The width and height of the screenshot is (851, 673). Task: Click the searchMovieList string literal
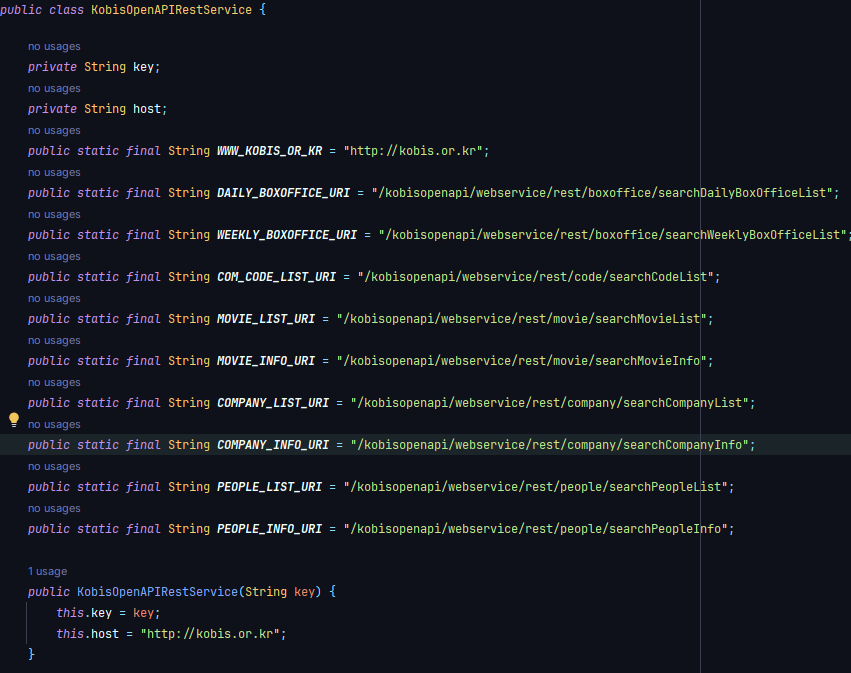522,319
